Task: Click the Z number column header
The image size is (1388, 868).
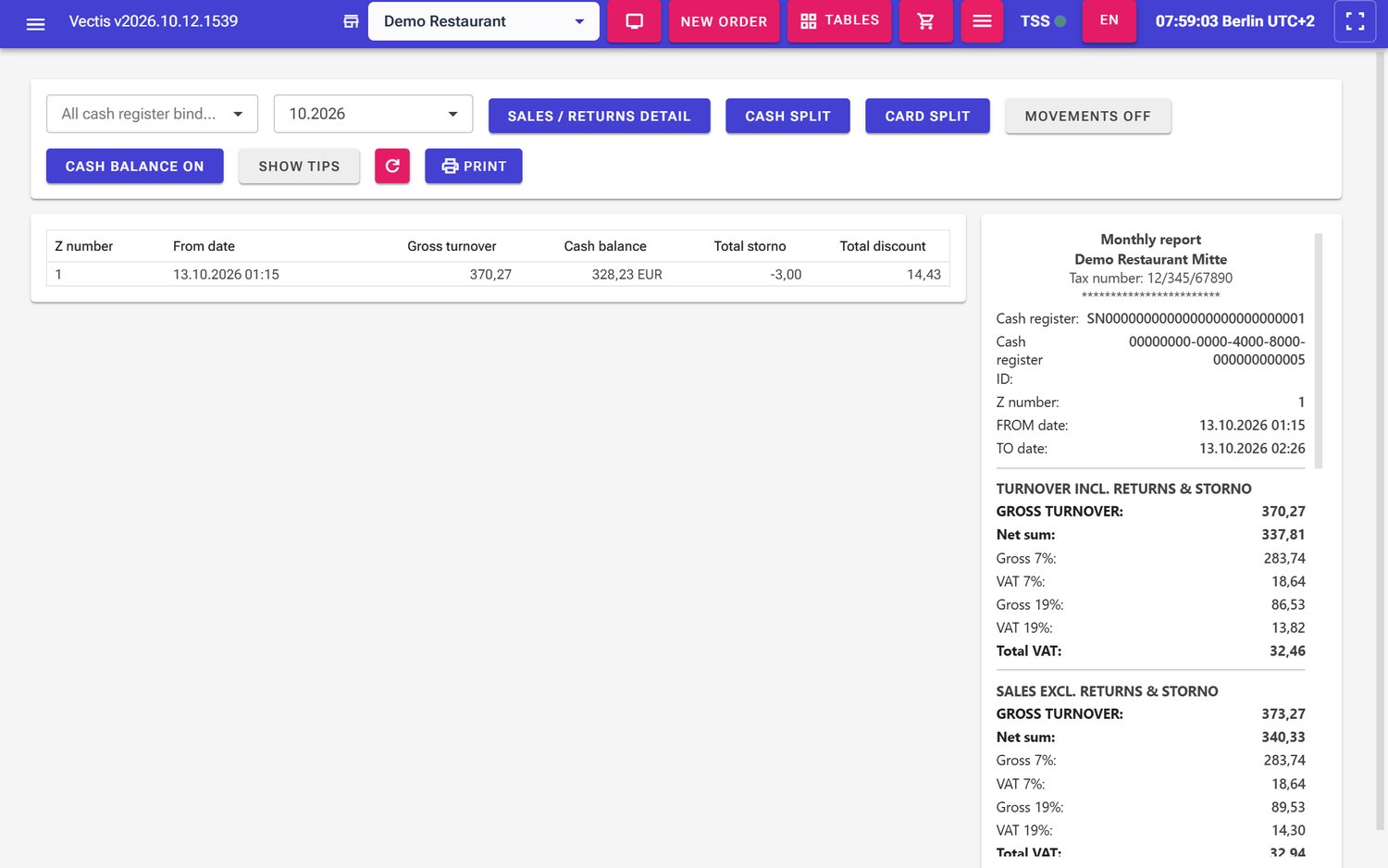Action: [x=84, y=246]
